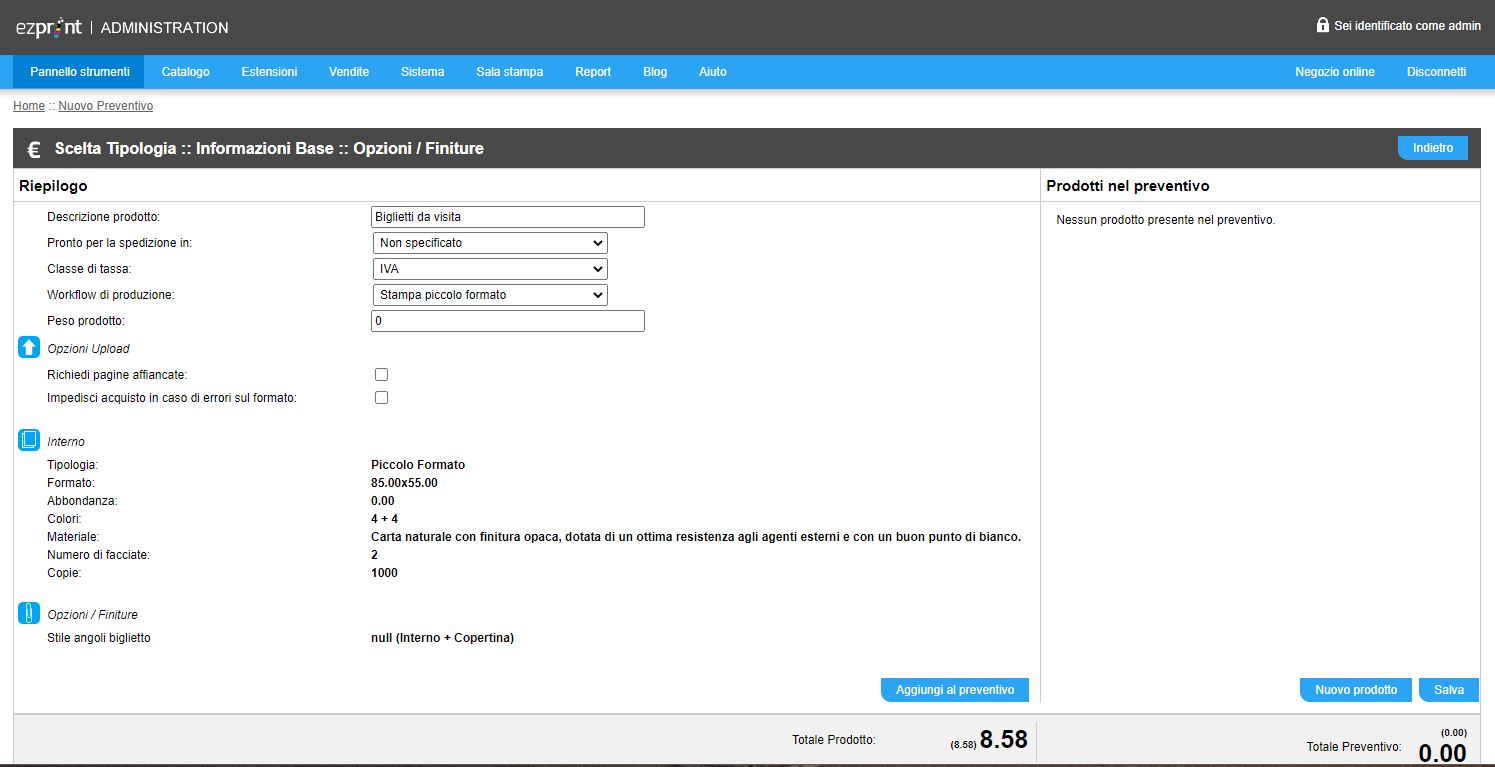Open Pronto per la spedizione dropdown
1495x767 pixels.
click(x=490, y=243)
